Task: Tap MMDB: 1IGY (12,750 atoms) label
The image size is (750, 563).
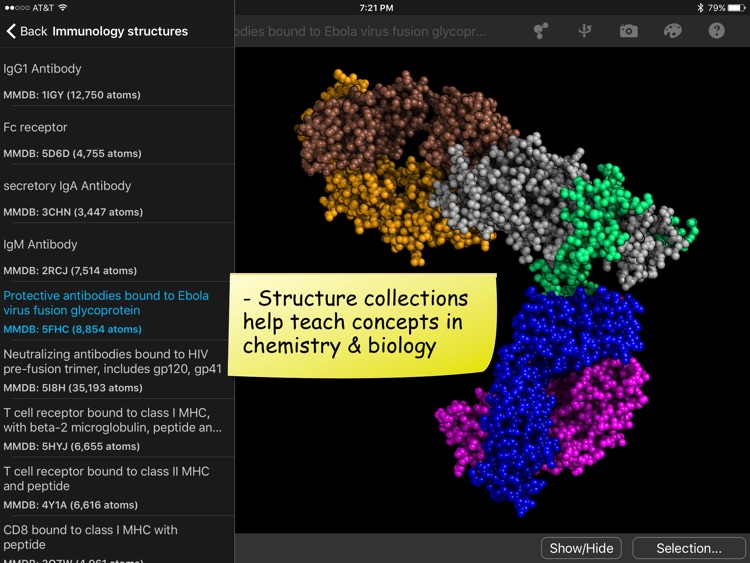Action: (72, 95)
